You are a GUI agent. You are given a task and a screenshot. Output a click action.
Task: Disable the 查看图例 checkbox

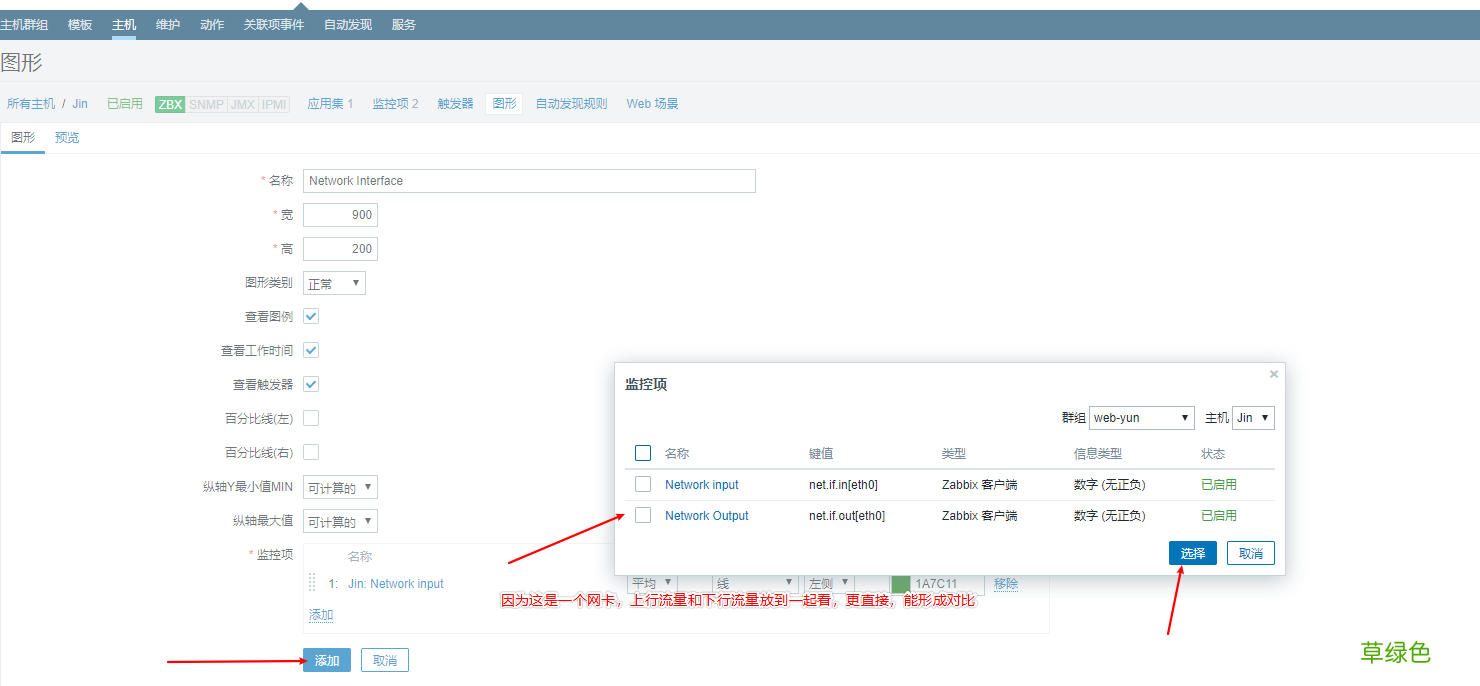click(311, 315)
